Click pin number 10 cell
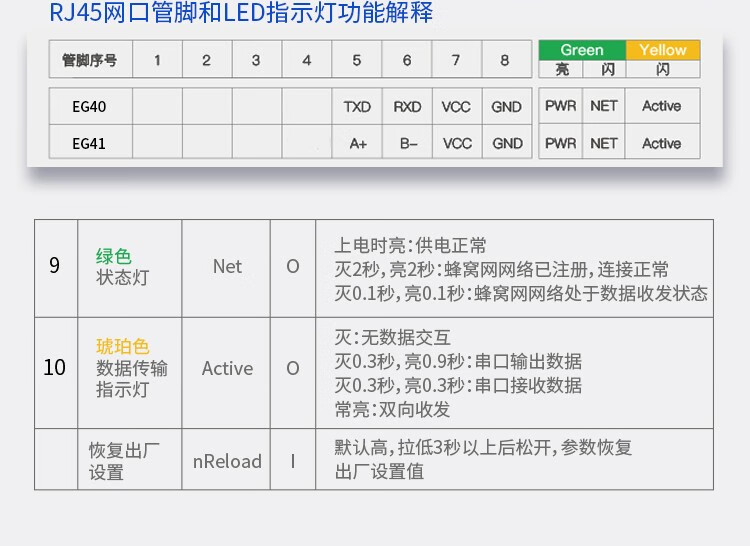 pyautogui.click(x=54, y=368)
